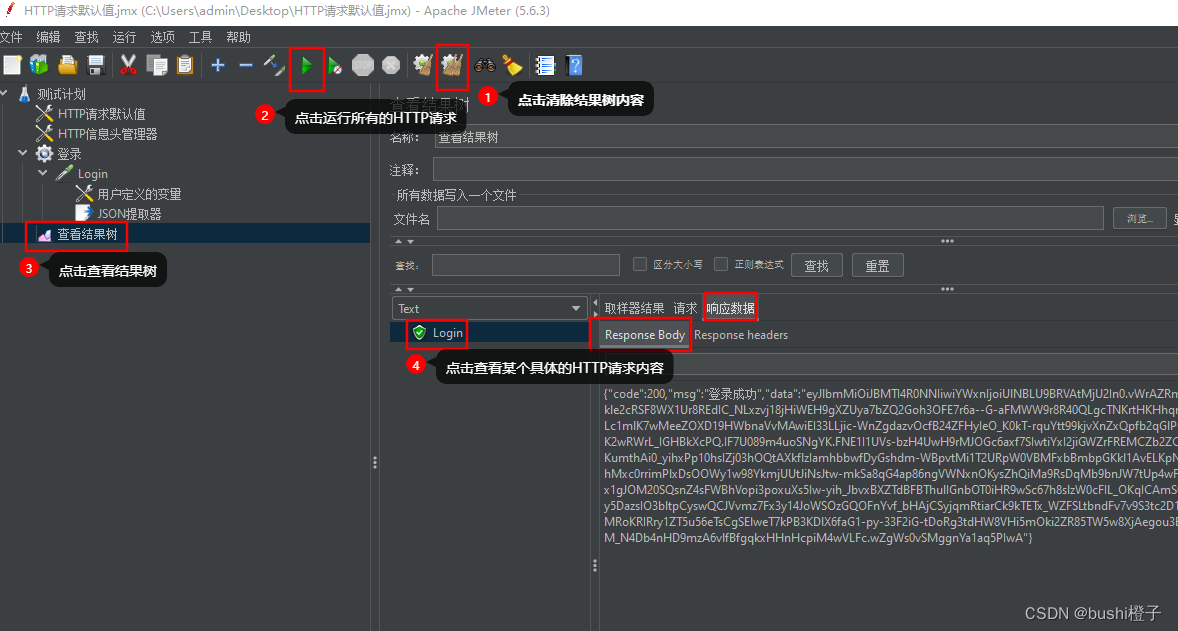
Task: Click the 查找 search button
Action: point(817,265)
